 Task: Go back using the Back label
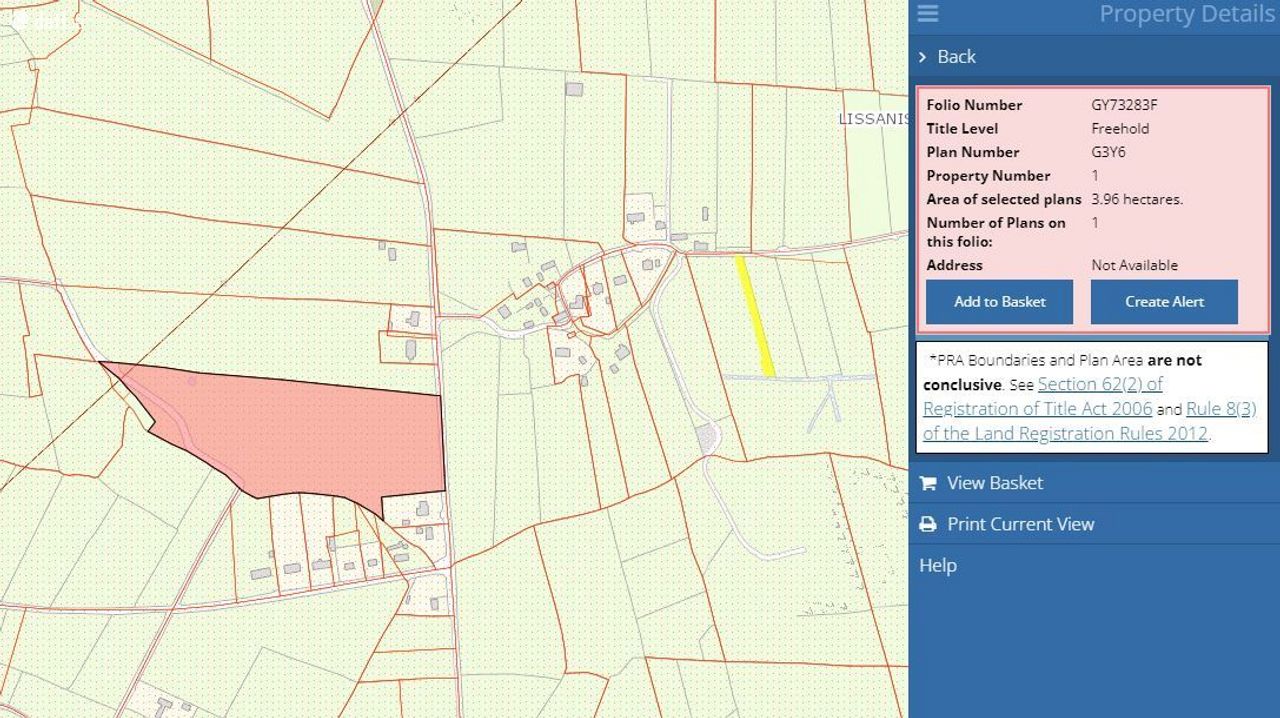(x=956, y=57)
